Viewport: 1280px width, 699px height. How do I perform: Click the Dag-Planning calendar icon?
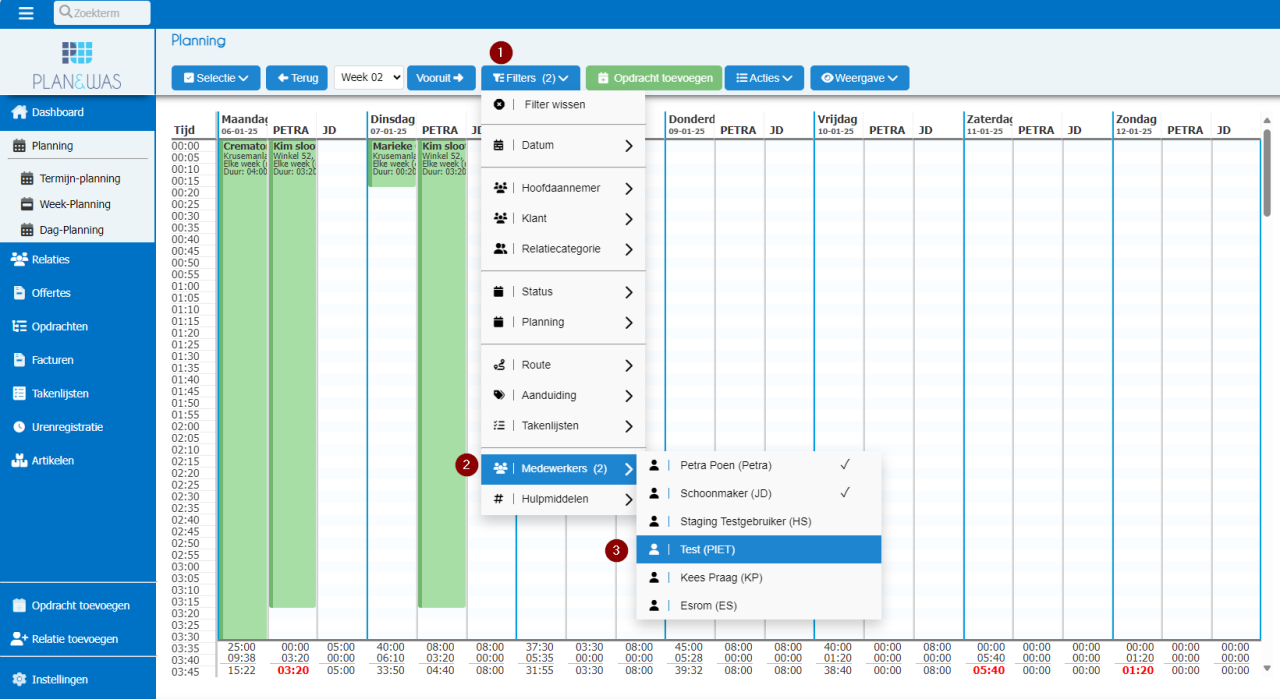(x=27, y=229)
